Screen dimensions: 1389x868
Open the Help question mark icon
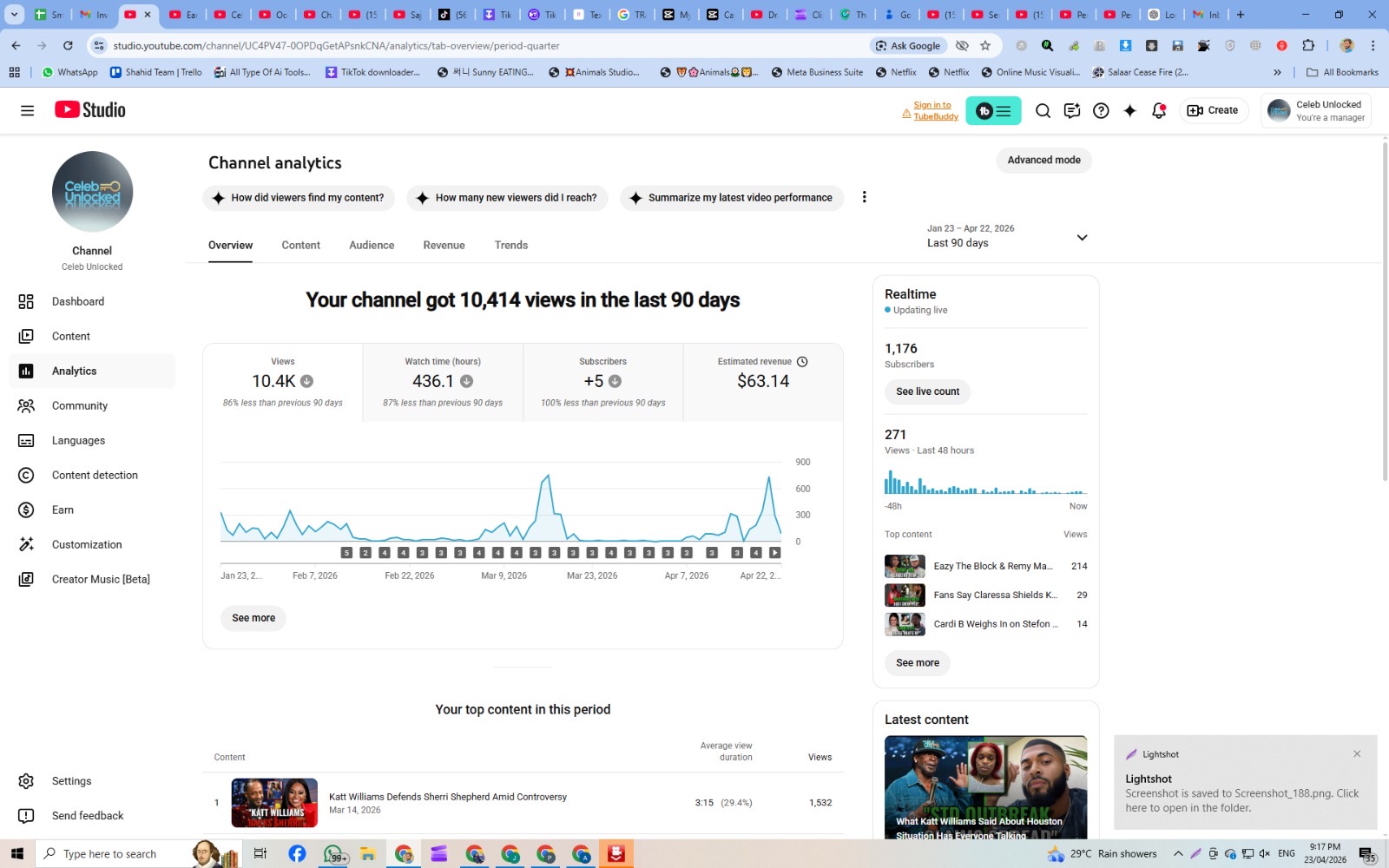[x=1101, y=110]
